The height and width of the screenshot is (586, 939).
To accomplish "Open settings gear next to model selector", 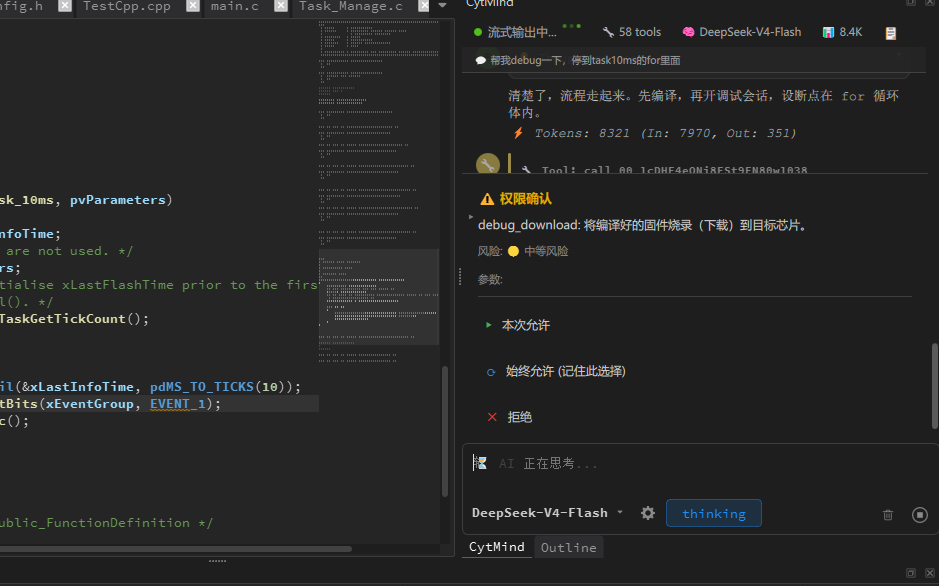I will (648, 513).
